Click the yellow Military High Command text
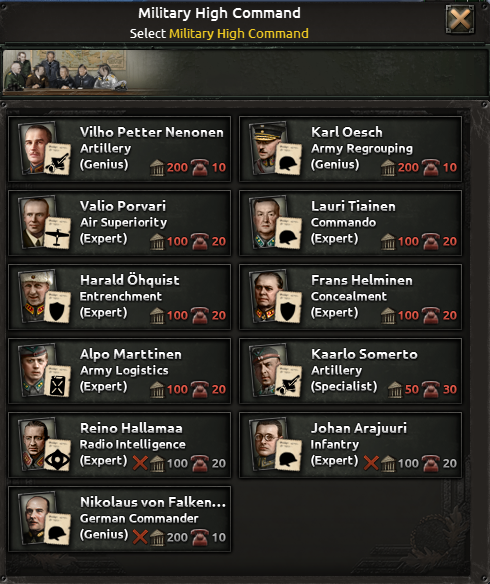 click(x=239, y=34)
